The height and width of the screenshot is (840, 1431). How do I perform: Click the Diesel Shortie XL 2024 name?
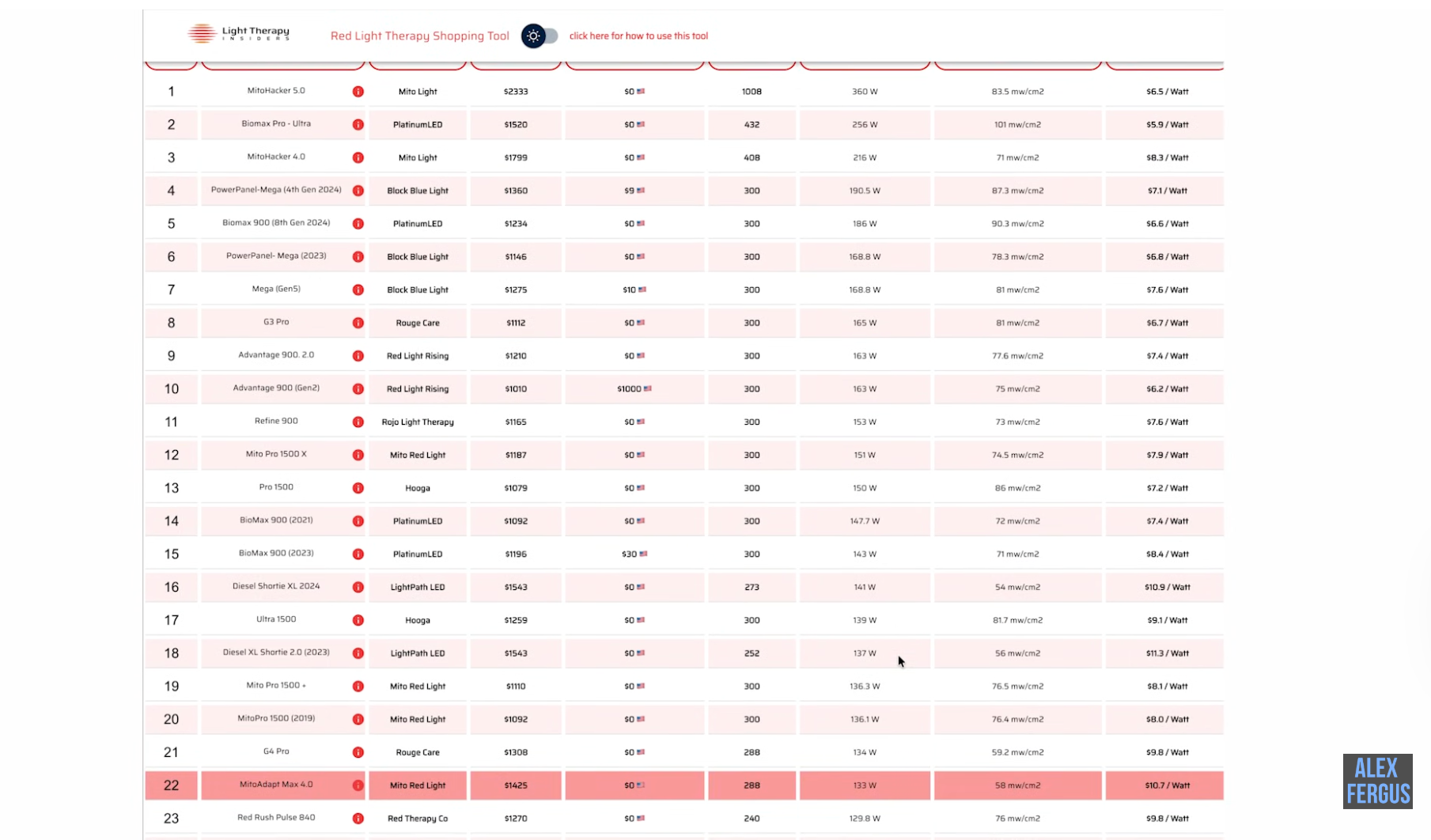click(x=276, y=586)
